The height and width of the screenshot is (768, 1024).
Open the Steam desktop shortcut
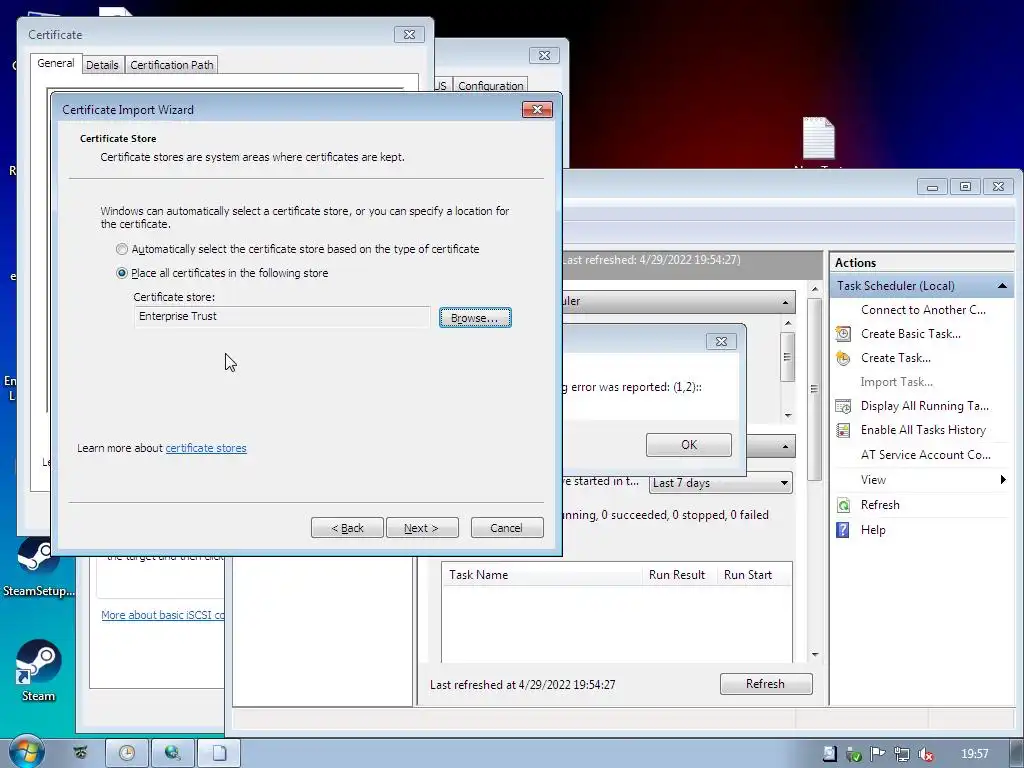pos(39,671)
